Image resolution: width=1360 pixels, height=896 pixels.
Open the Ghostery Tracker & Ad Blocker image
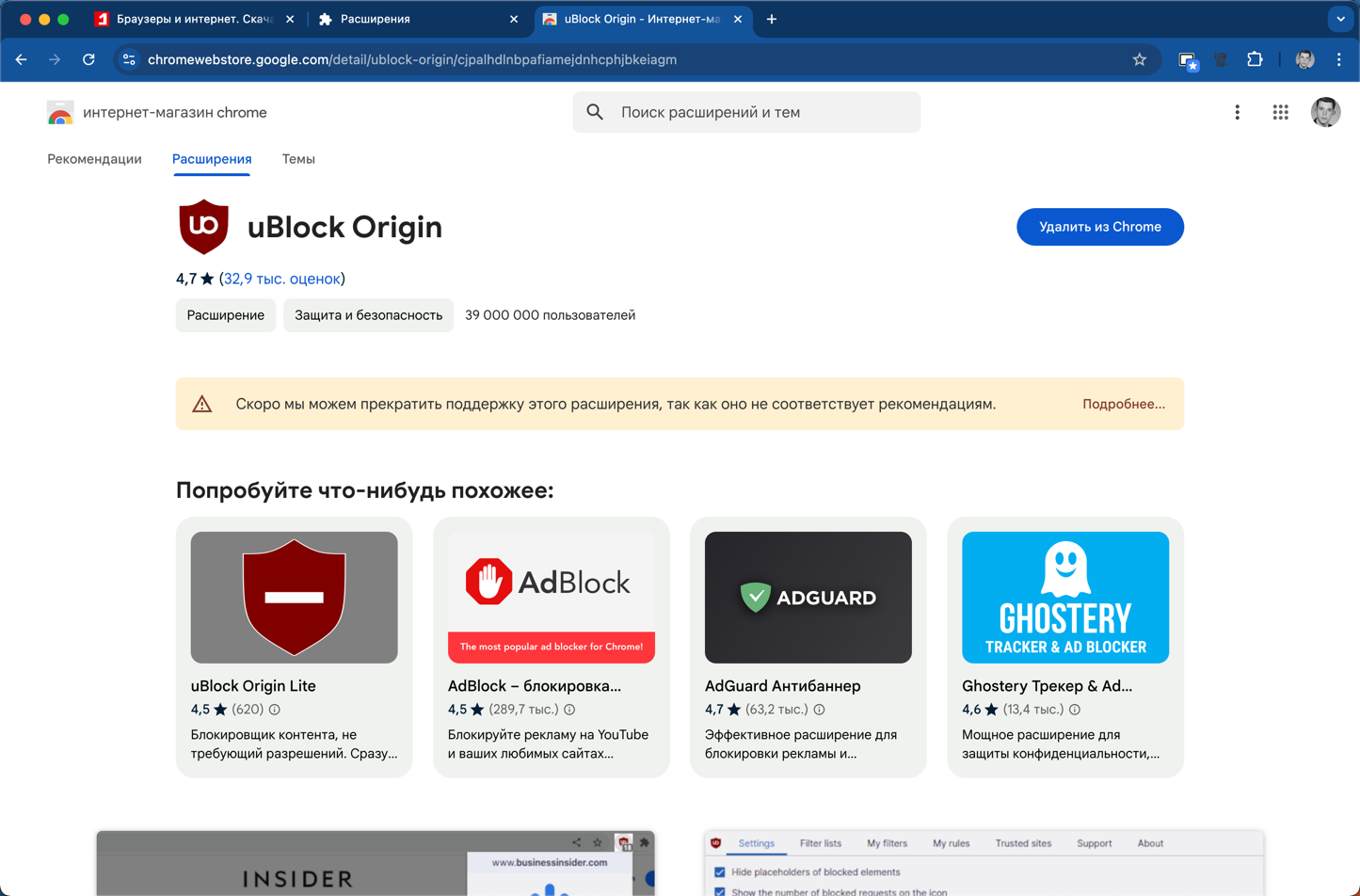tap(1065, 598)
